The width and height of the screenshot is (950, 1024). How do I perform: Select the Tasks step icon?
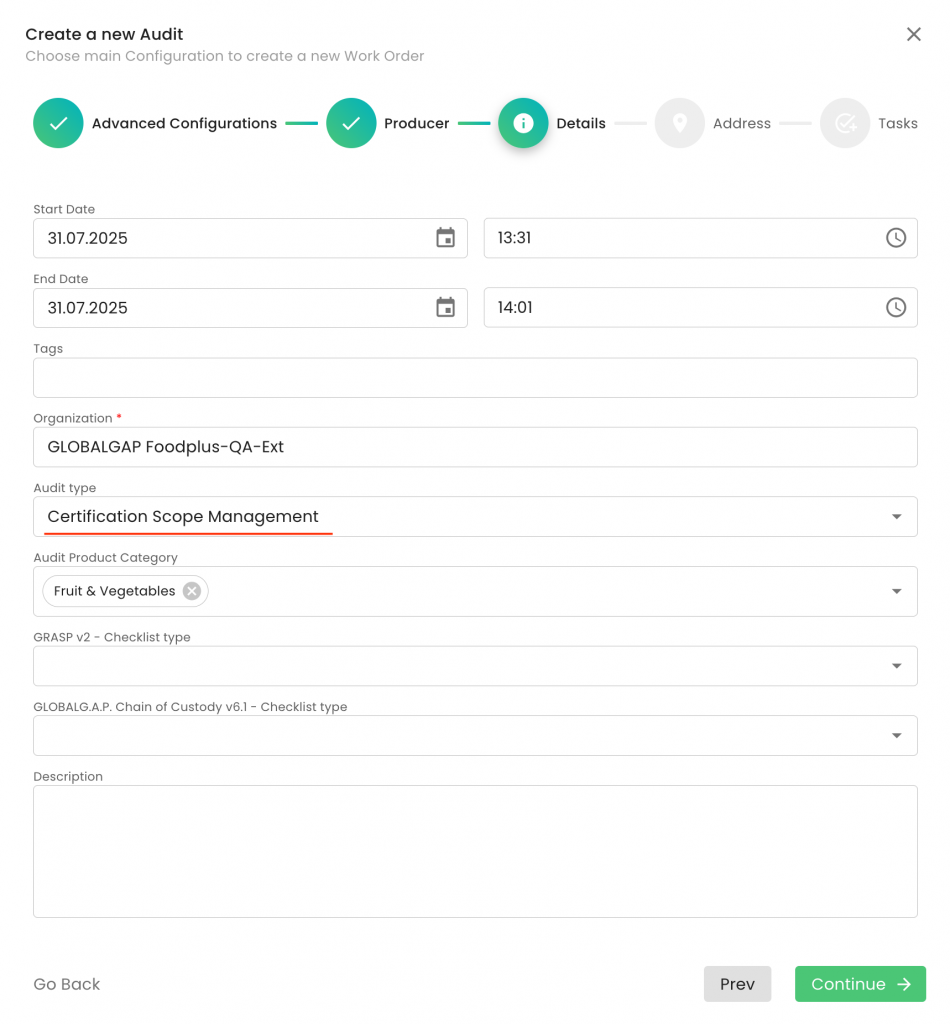845,124
